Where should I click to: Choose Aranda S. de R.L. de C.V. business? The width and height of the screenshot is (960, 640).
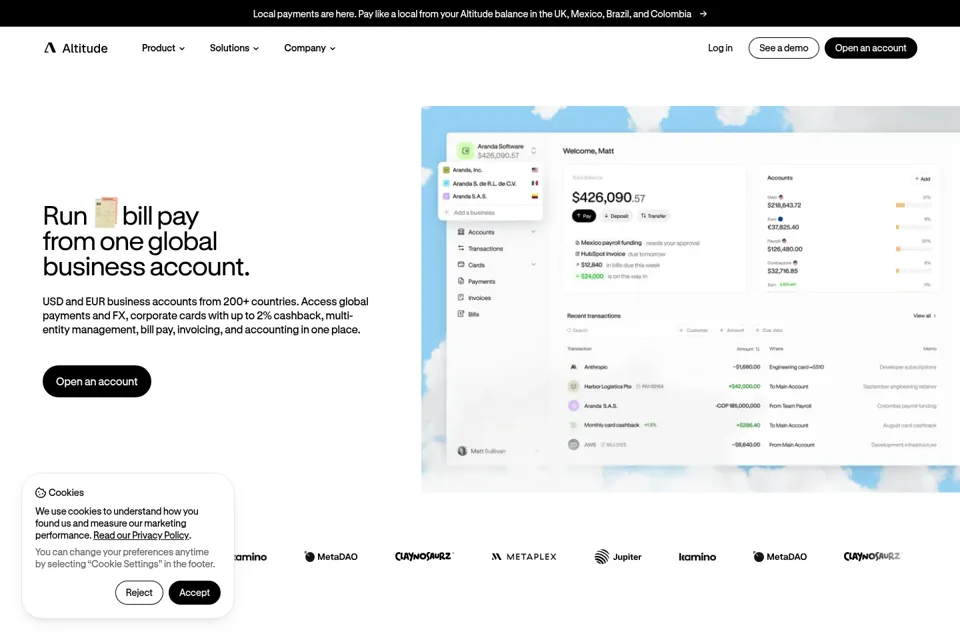coord(490,183)
